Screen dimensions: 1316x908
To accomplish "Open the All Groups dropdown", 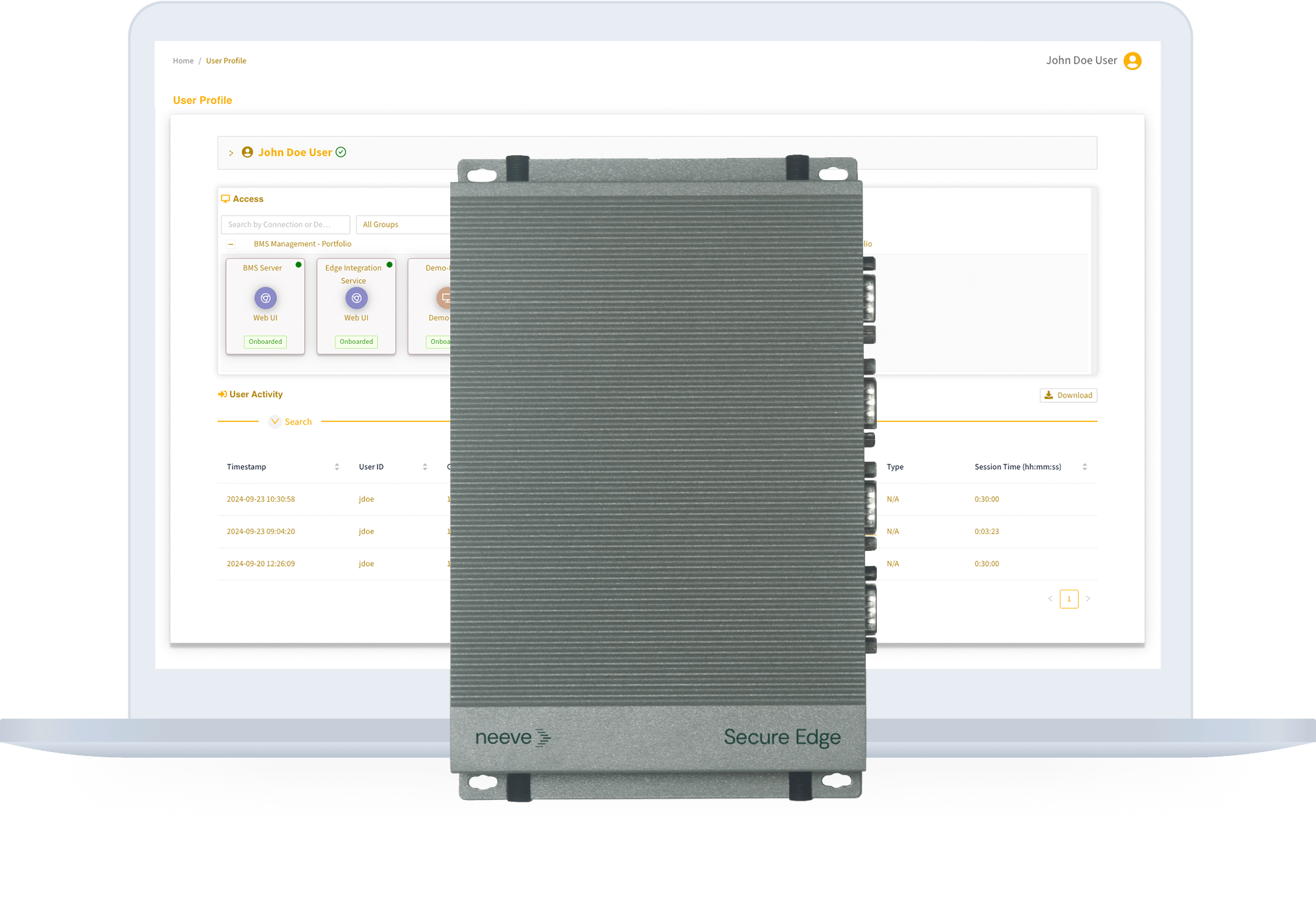I will coord(403,225).
